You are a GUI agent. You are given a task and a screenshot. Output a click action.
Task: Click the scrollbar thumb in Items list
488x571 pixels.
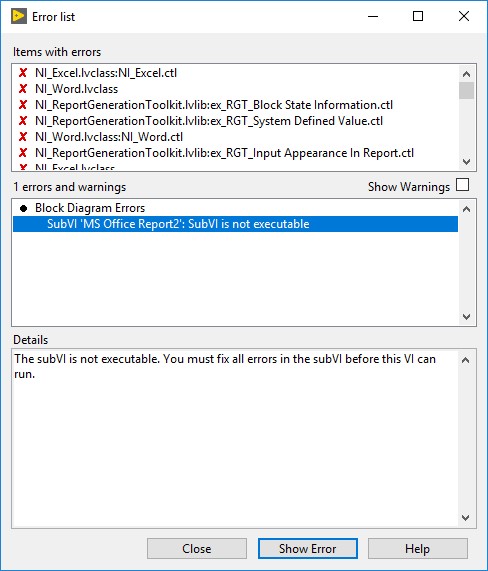click(x=466, y=90)
